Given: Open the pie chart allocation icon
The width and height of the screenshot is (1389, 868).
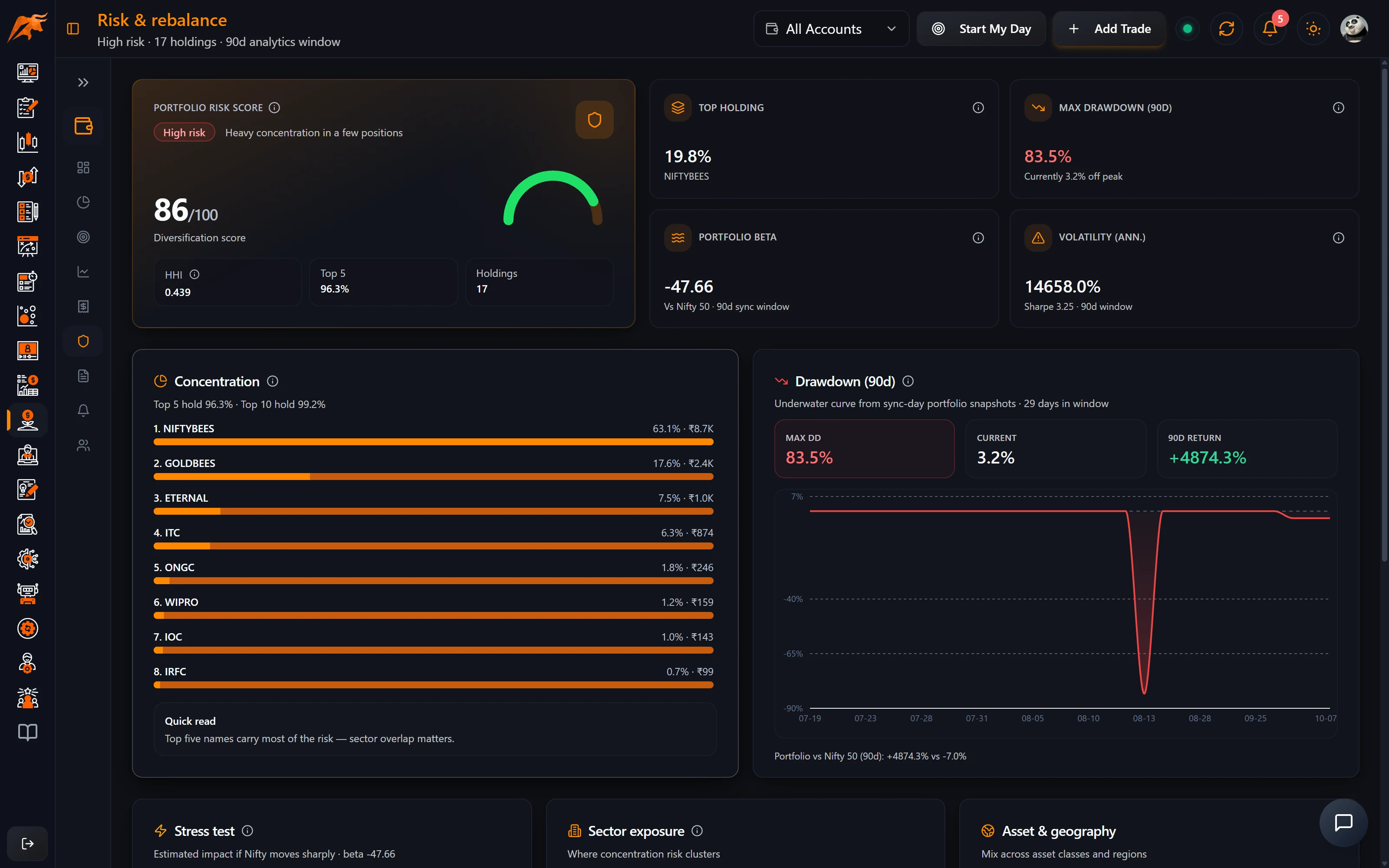Looking at the screenshot, I should pyautogui.click(x=83, y=202).
